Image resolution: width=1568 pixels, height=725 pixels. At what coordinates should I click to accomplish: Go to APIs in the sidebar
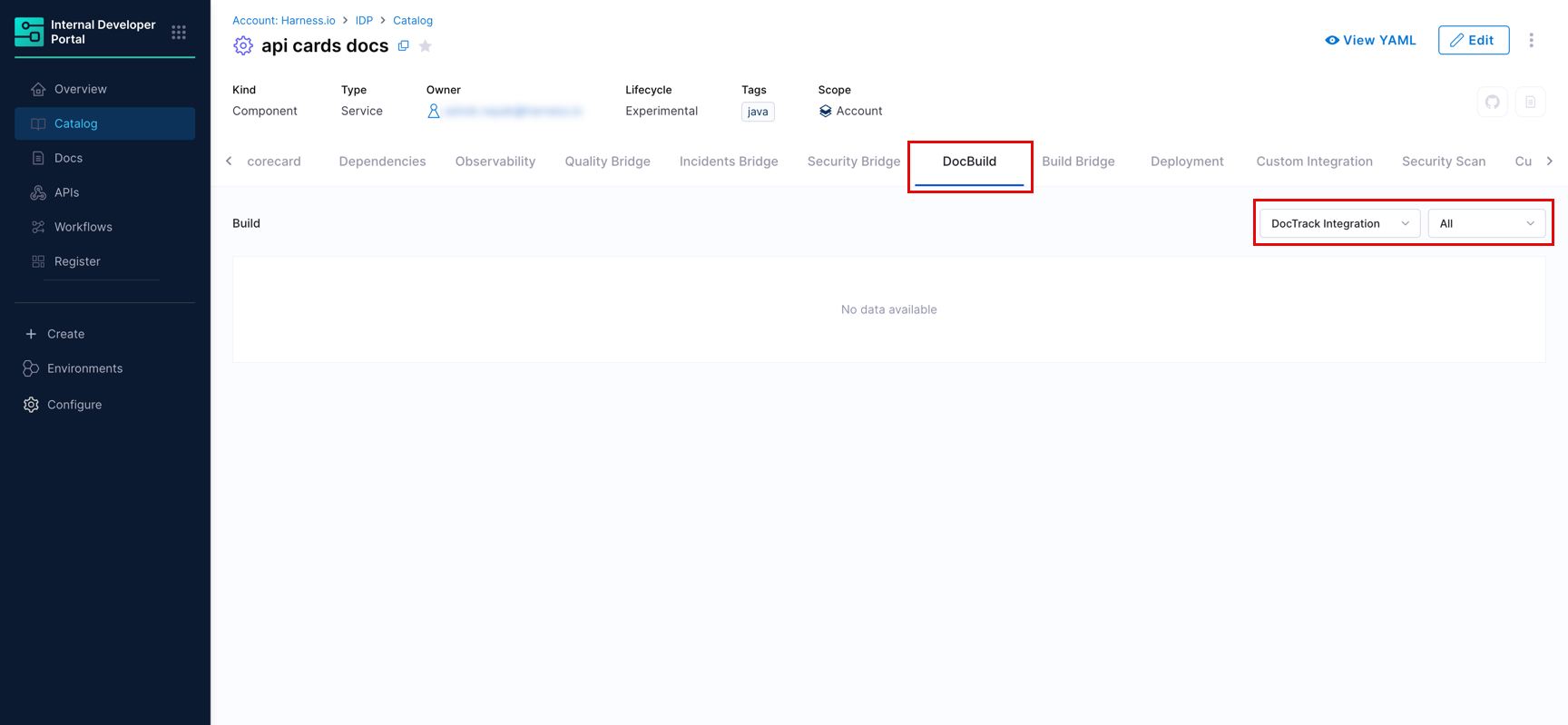coord(105,192)
